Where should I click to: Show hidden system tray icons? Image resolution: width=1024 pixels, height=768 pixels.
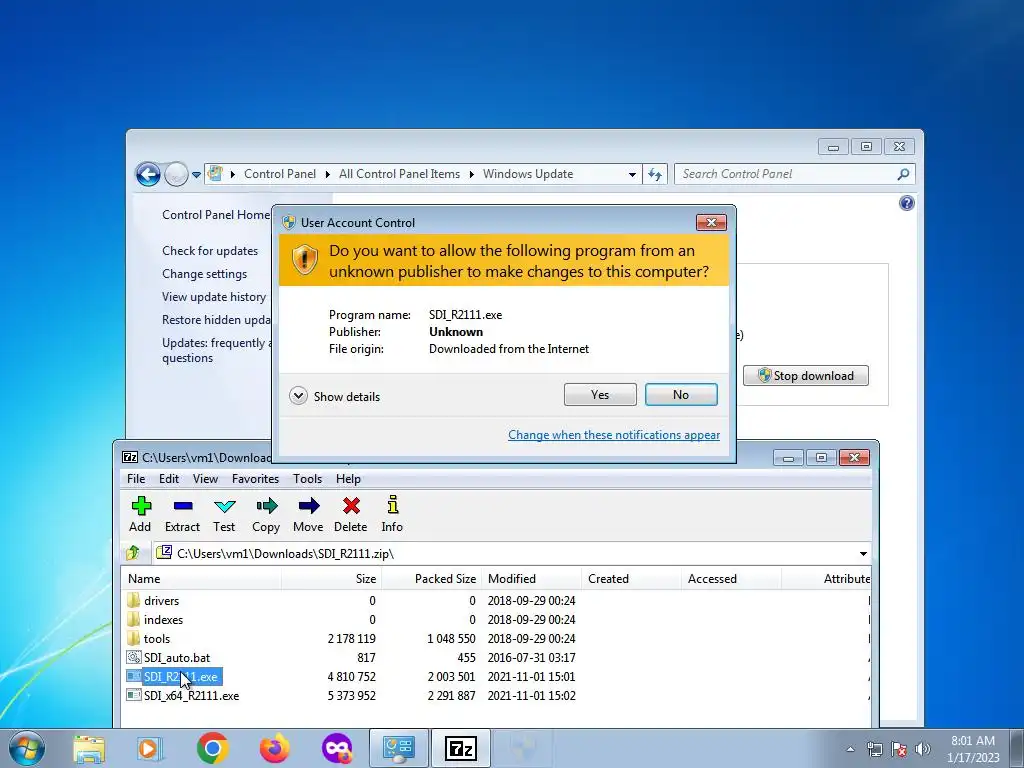click(x=850, y=749)
